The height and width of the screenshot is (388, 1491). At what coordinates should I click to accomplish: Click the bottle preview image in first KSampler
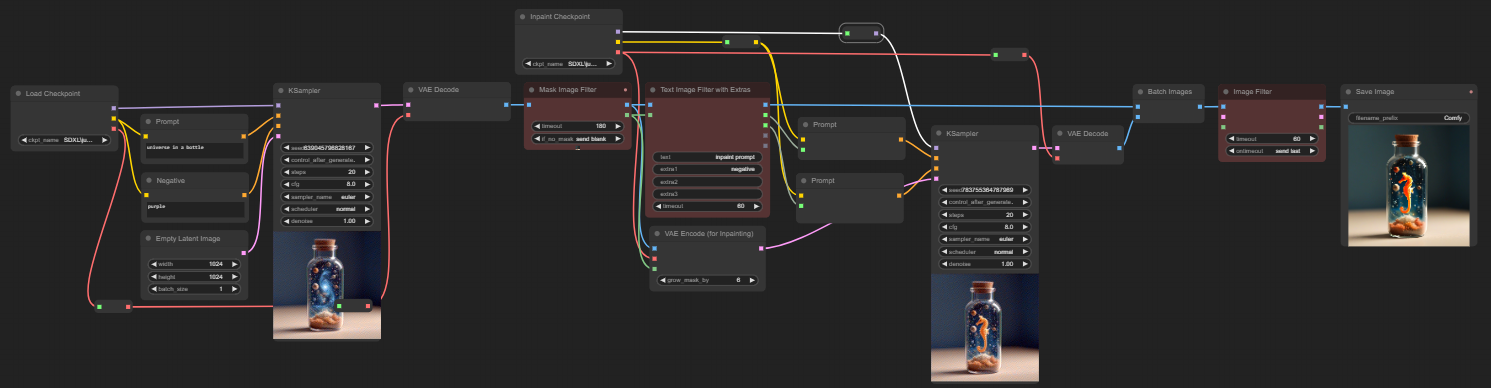pyautogui.click(x=327, y=286)
